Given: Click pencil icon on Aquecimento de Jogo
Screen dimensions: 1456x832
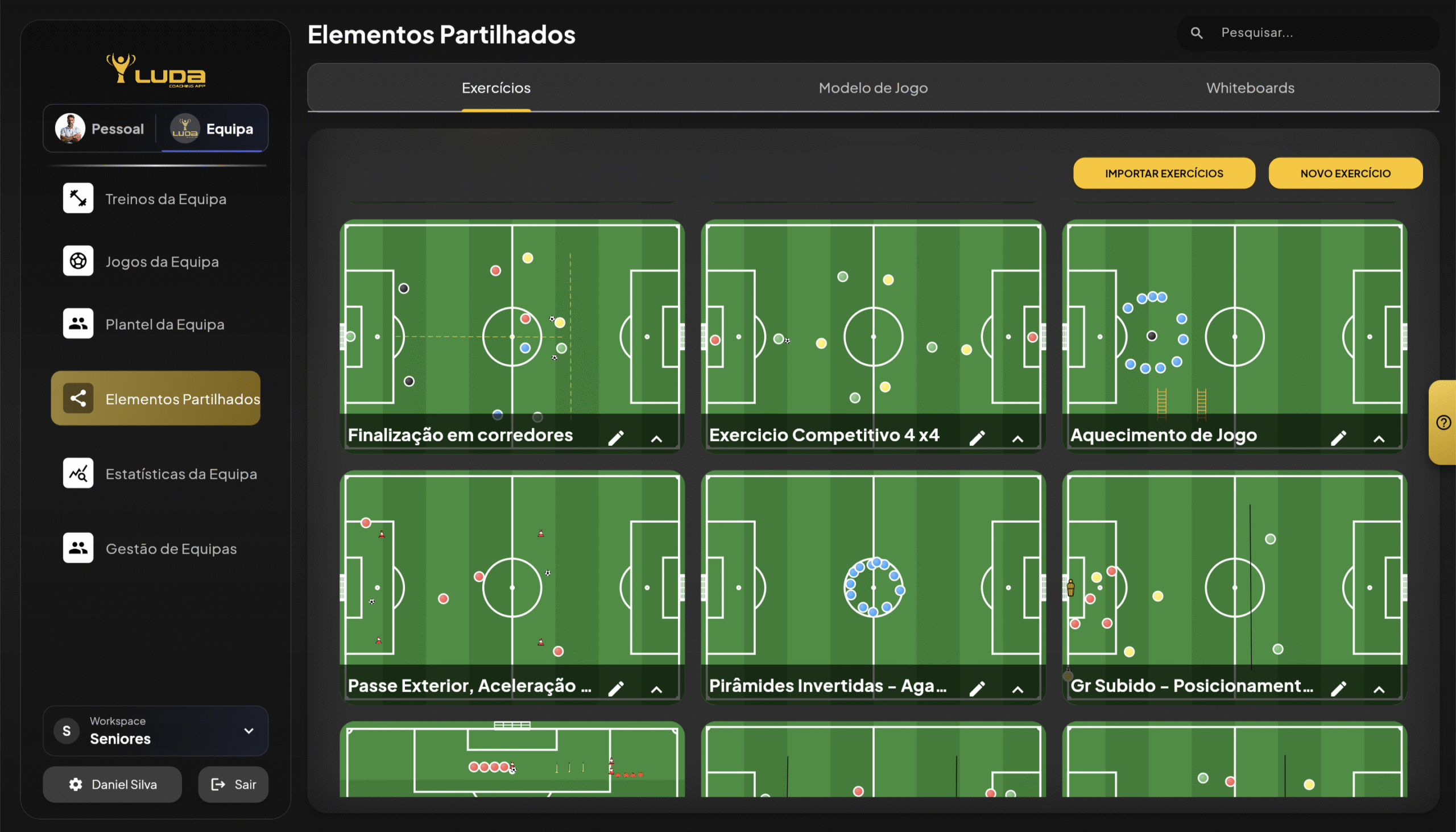Looking at the screenshot, I should coord(1338,438).
